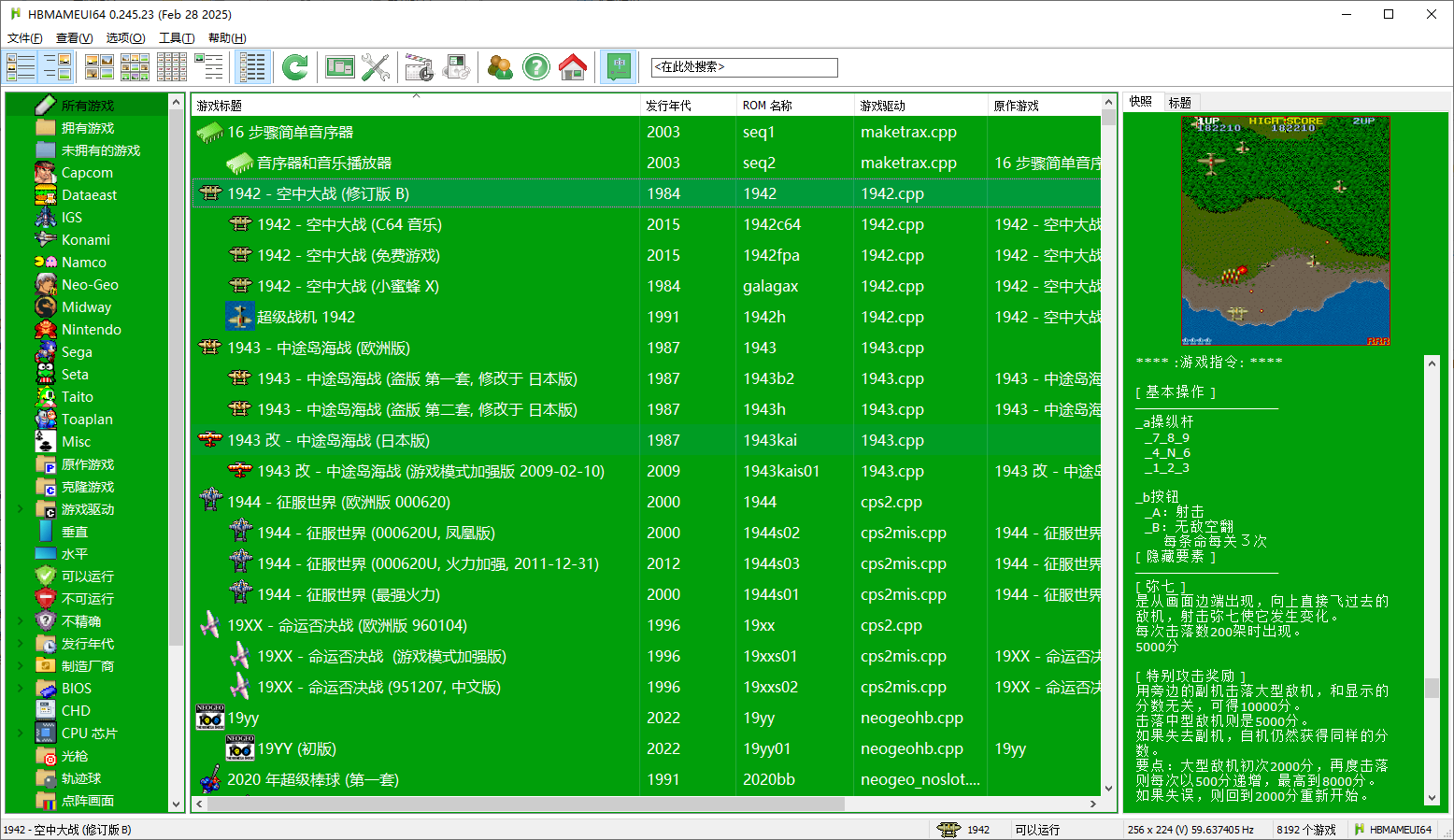Toggle the folder list panel toolbar button
The image size is (1454, 840).
(21, 67)
